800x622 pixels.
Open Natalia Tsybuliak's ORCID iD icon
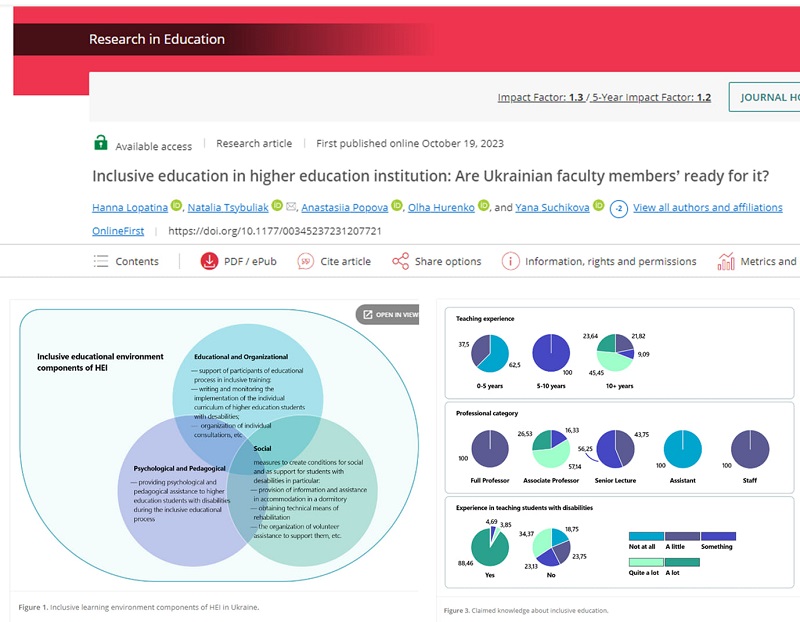pos(277,205)
